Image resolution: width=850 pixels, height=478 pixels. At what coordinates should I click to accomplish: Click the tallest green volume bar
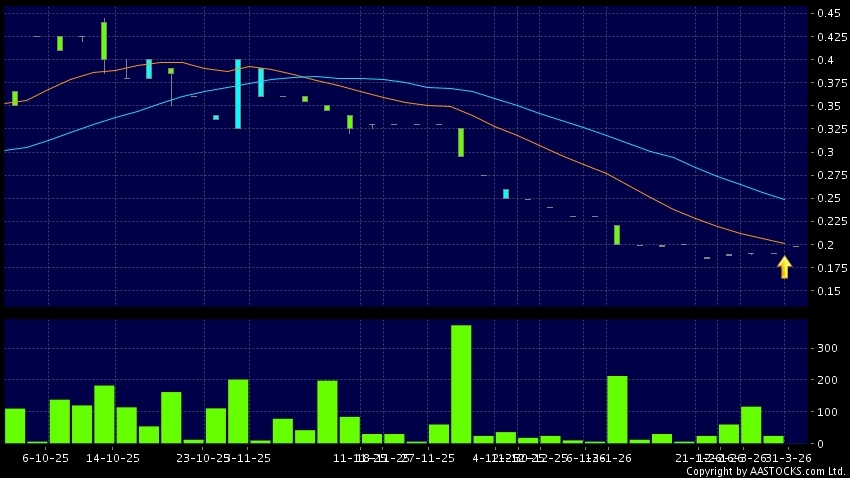tap(461, 384)
